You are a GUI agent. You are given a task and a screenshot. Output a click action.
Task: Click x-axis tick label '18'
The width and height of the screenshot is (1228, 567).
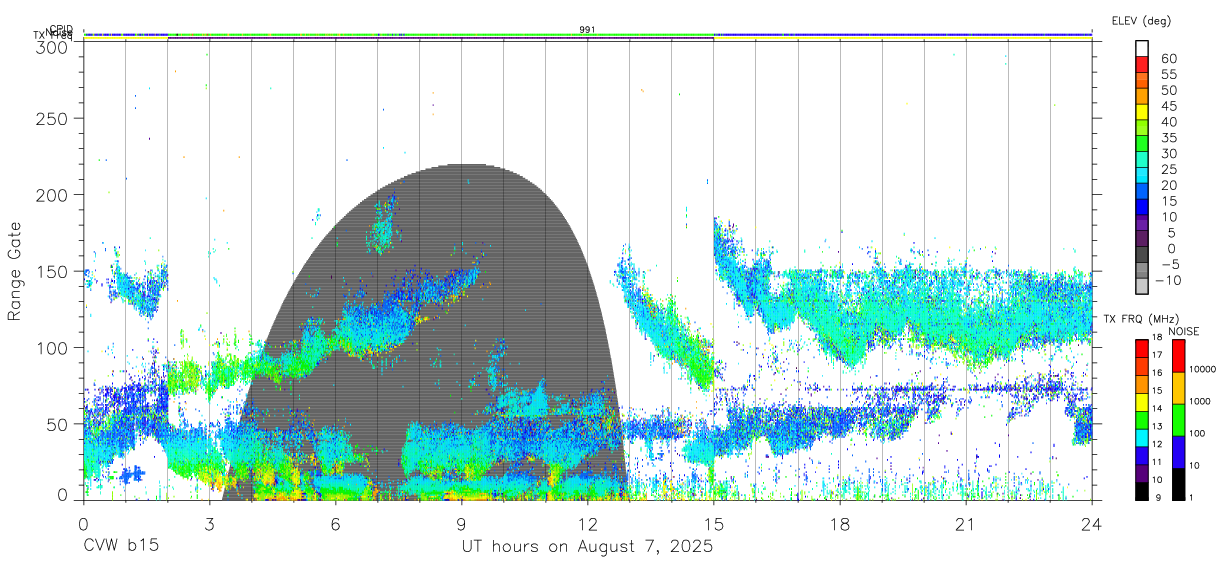840,525
